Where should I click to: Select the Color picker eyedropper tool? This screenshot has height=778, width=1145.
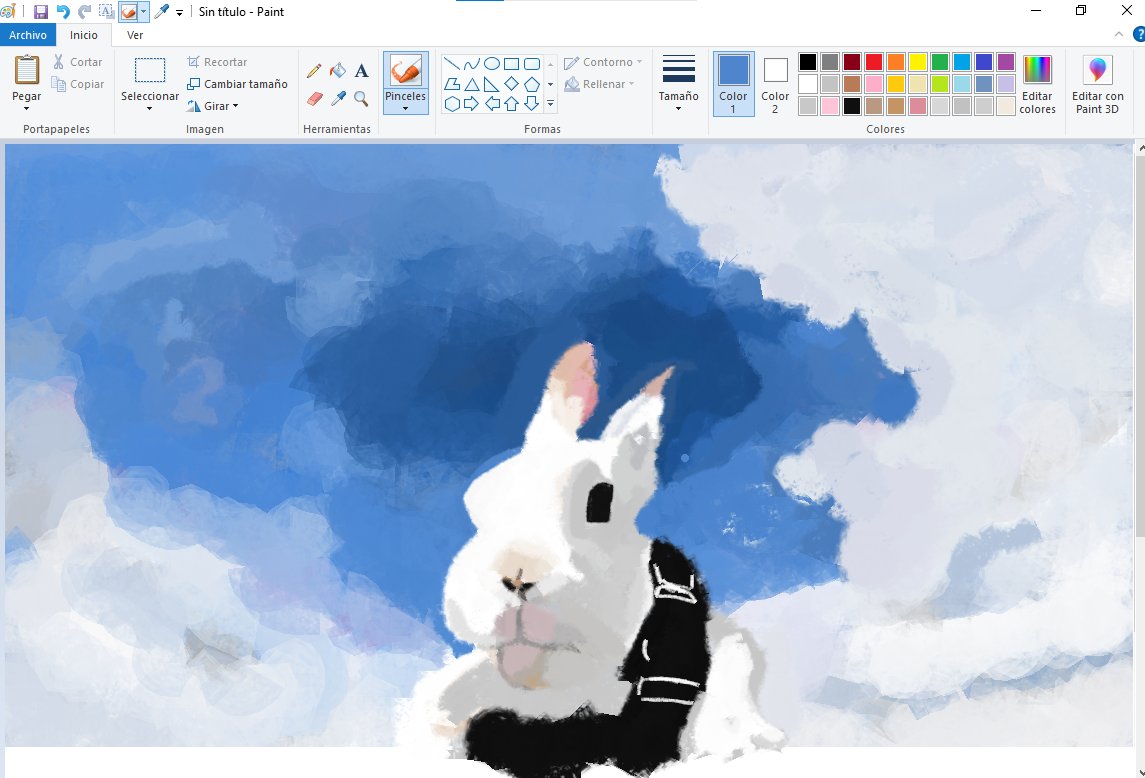click(x=337, y=98)
